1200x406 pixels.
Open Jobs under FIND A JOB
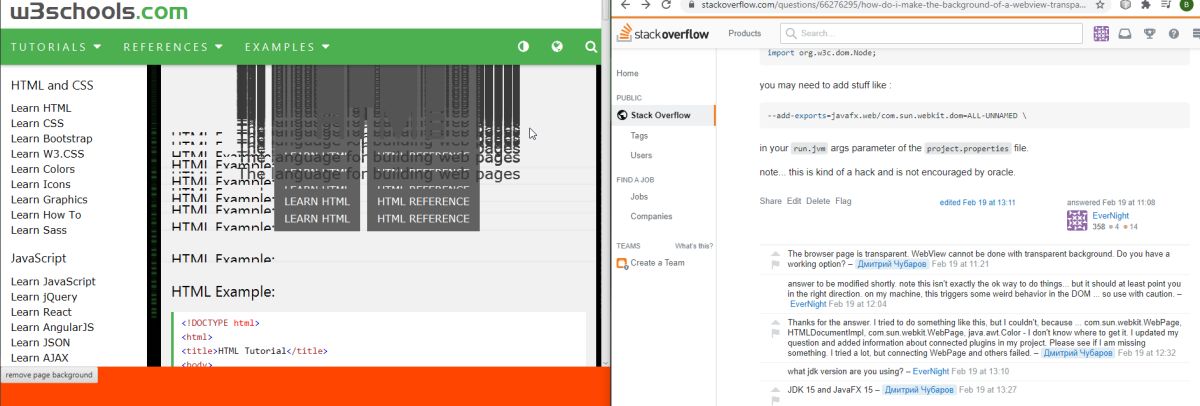639,197
